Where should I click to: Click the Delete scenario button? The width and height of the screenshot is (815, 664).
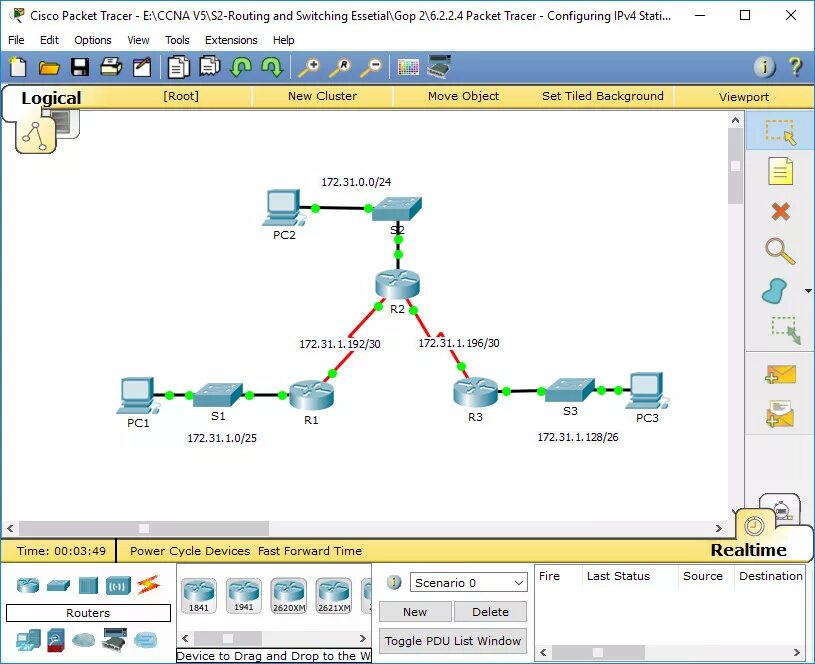click(490, 611)
